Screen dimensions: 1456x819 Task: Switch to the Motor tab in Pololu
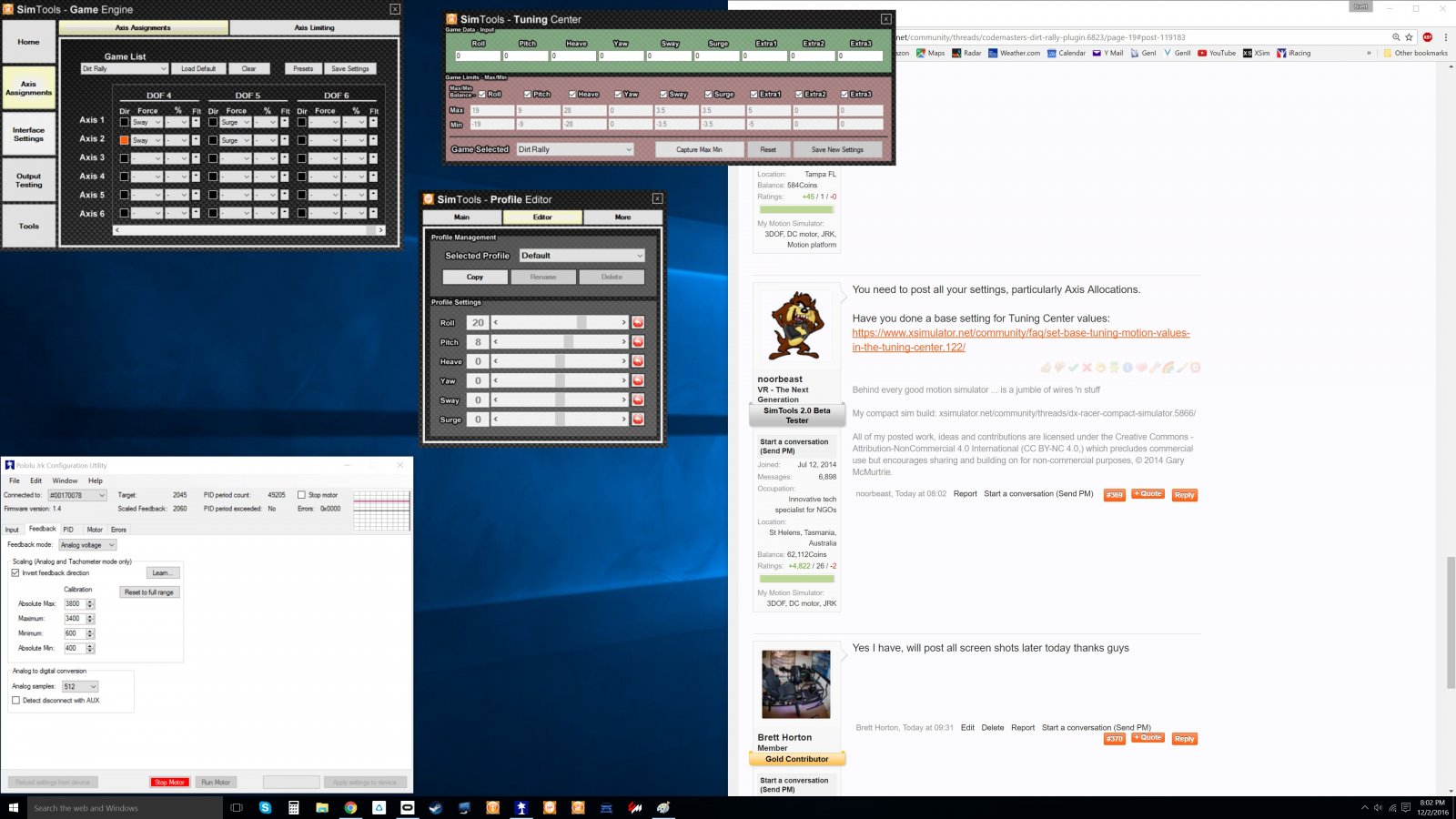click(95, 530)
